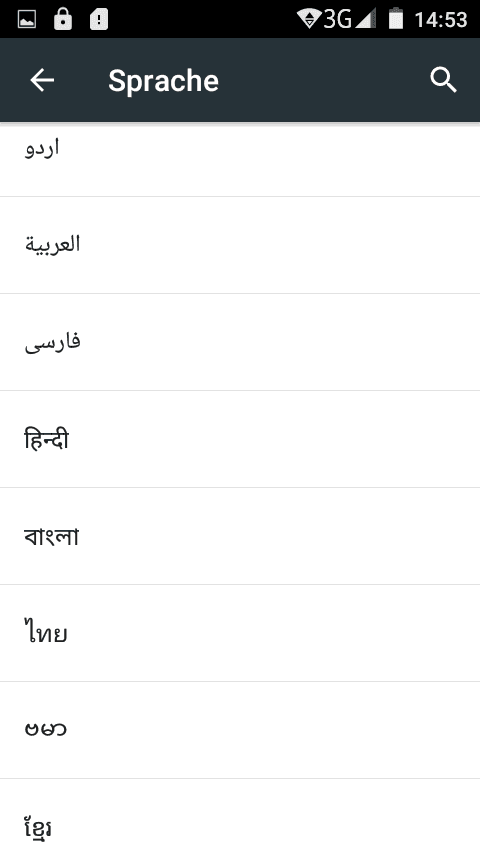Choose Bengali (বাংলা) from the list
This screenshot has height=854, width=480.
click(x=240, y=536)
